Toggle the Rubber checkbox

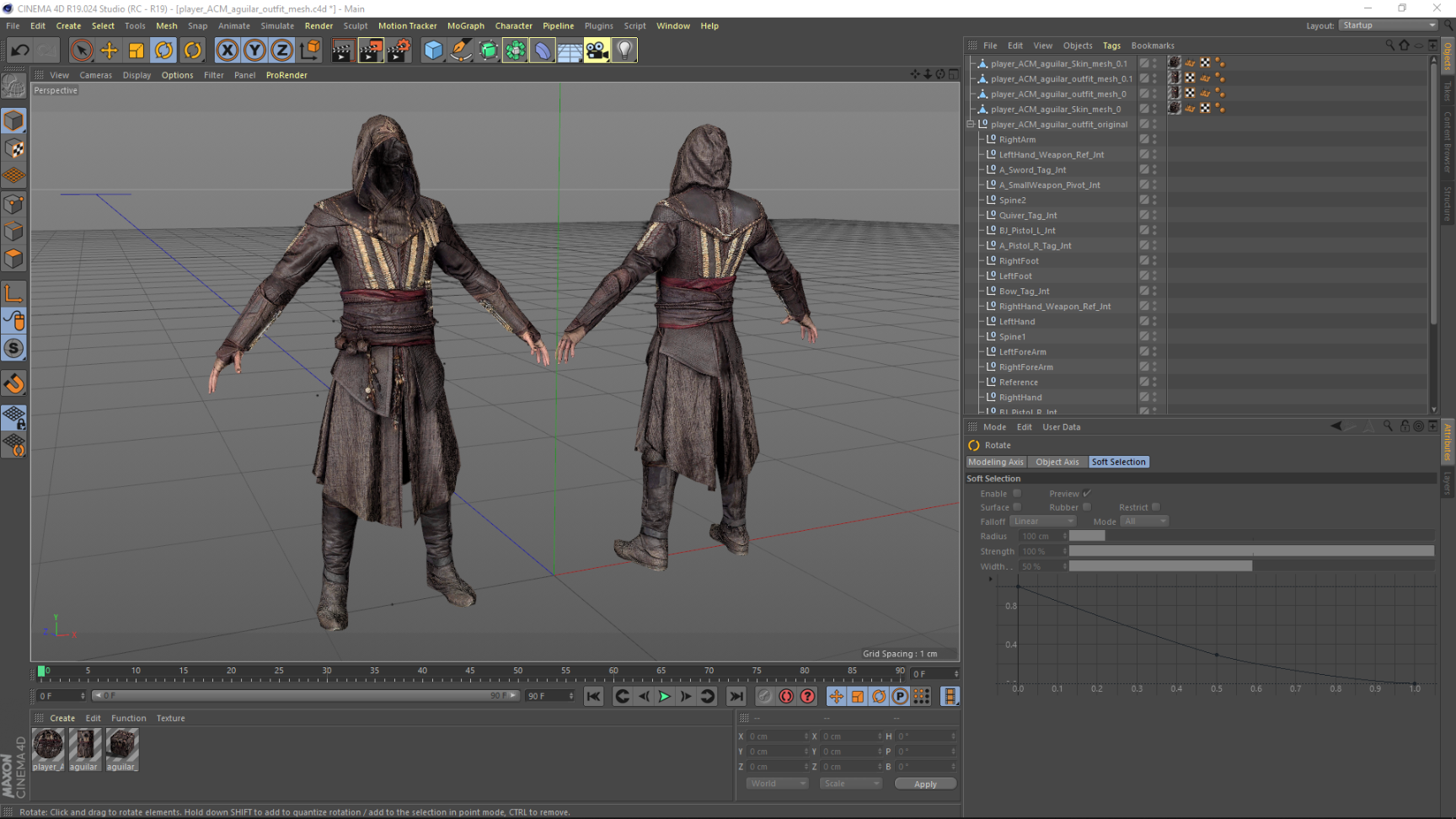[x=1087, y=507]
